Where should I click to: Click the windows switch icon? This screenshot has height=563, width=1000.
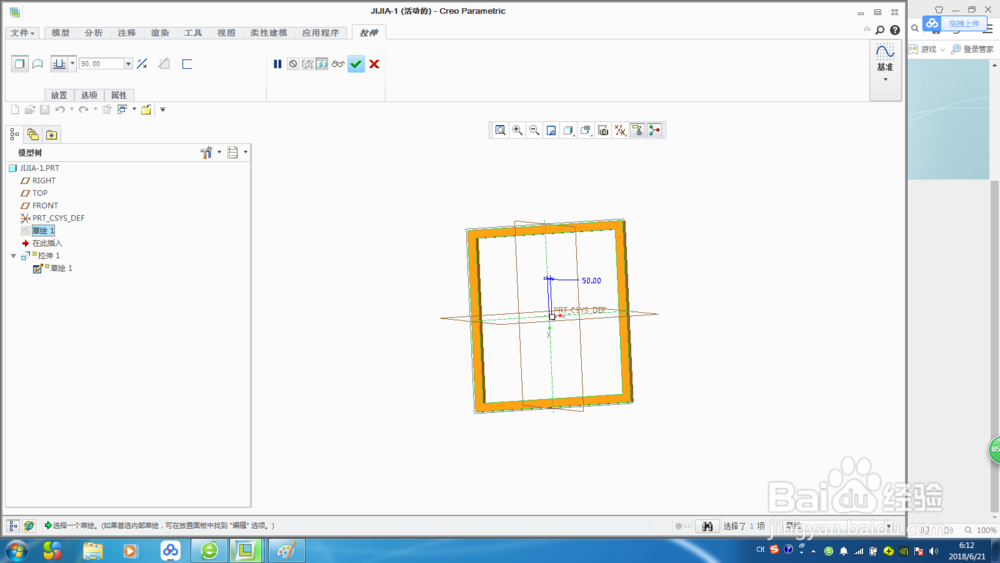tap(122, 110)
